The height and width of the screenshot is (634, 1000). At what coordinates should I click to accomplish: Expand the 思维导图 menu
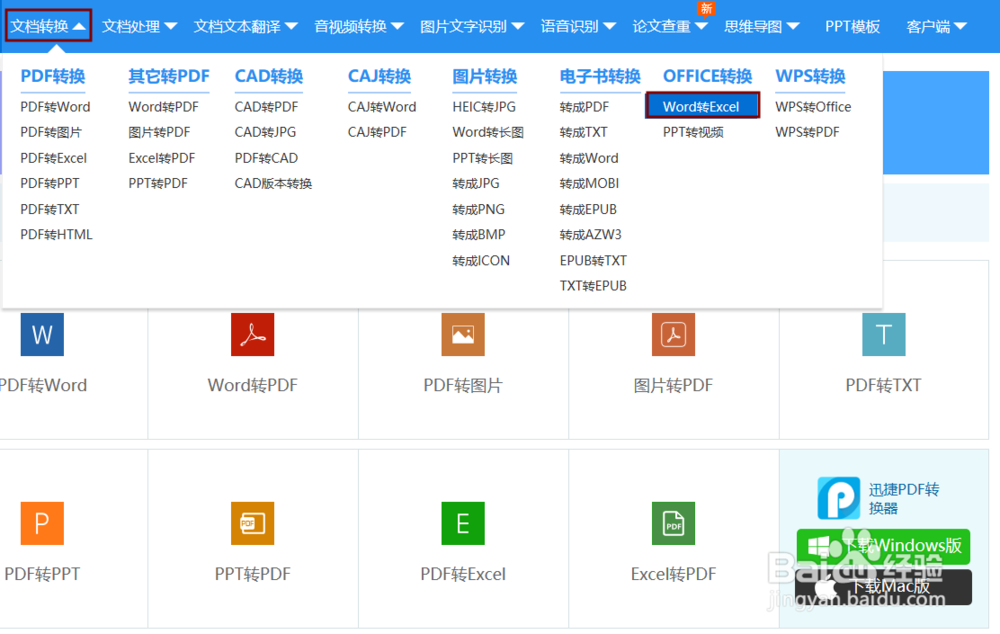[x=762, y=26]
